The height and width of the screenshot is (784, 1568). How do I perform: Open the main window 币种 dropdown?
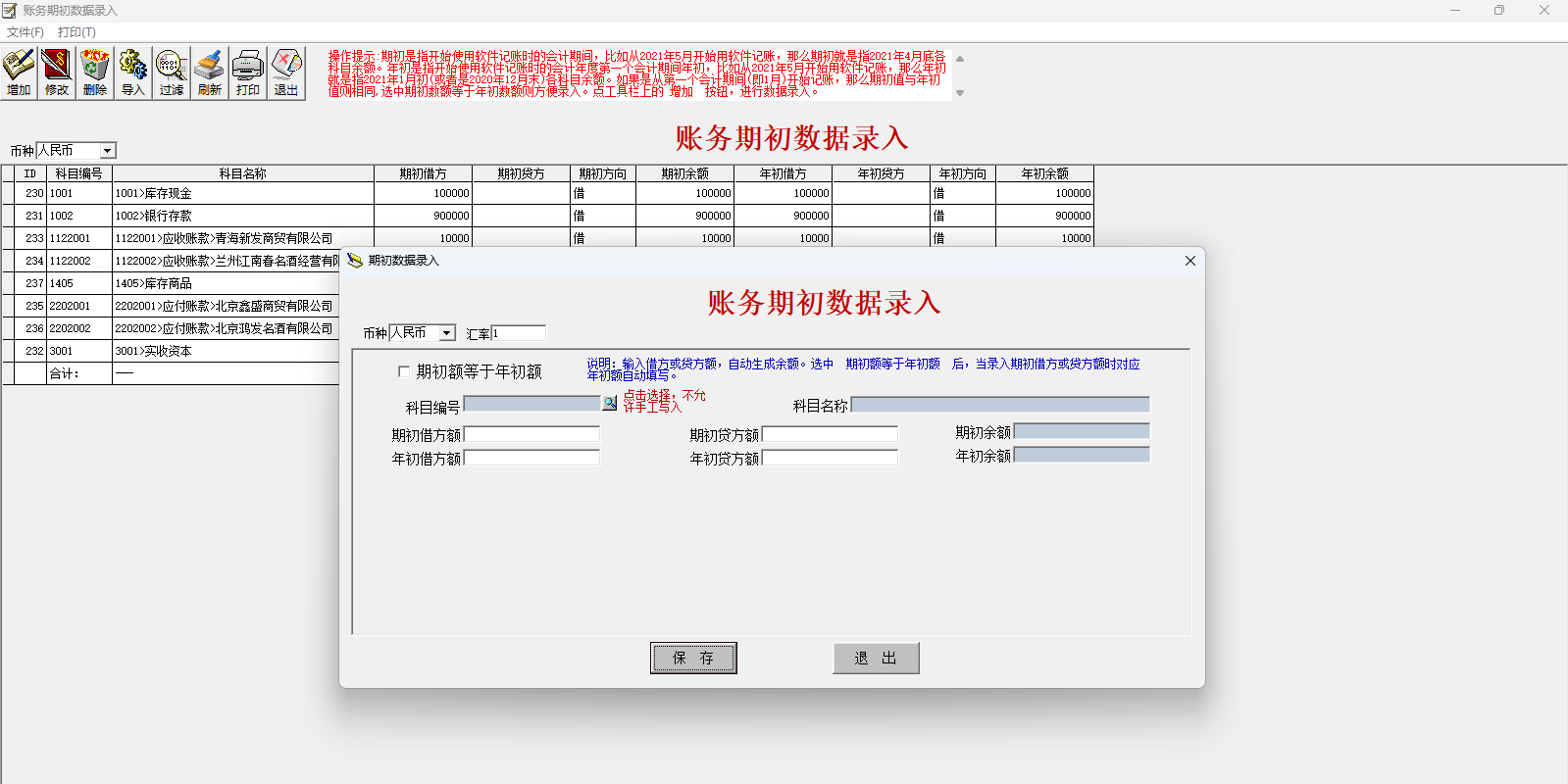[x=108, y=151]
